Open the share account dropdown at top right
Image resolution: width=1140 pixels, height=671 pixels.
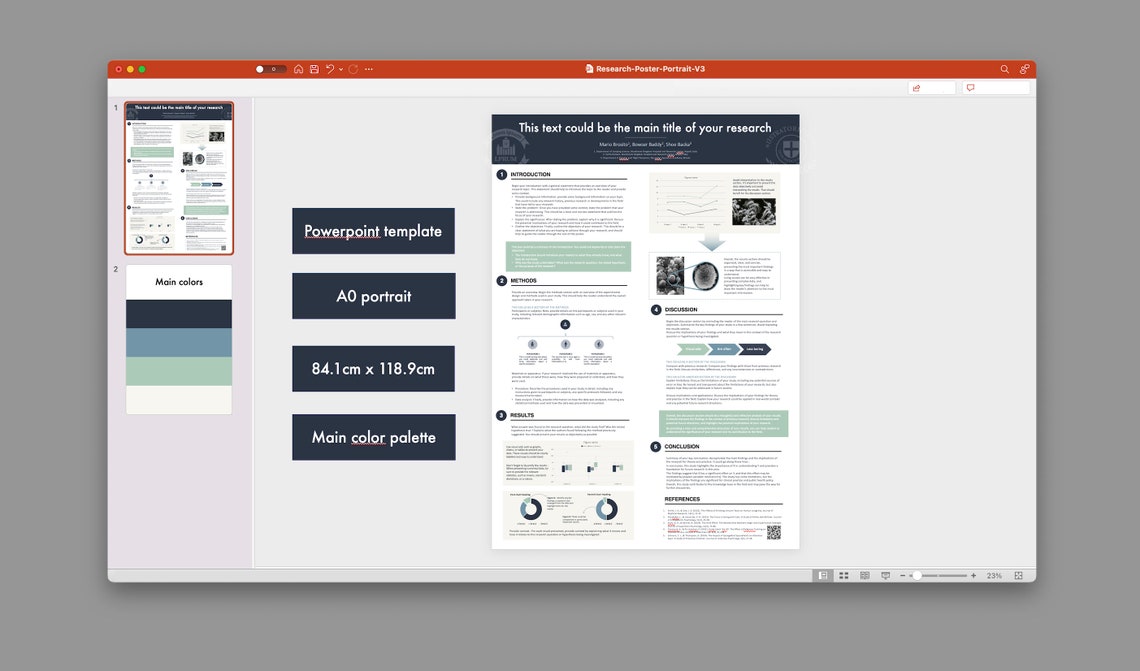click(1023, 69)
